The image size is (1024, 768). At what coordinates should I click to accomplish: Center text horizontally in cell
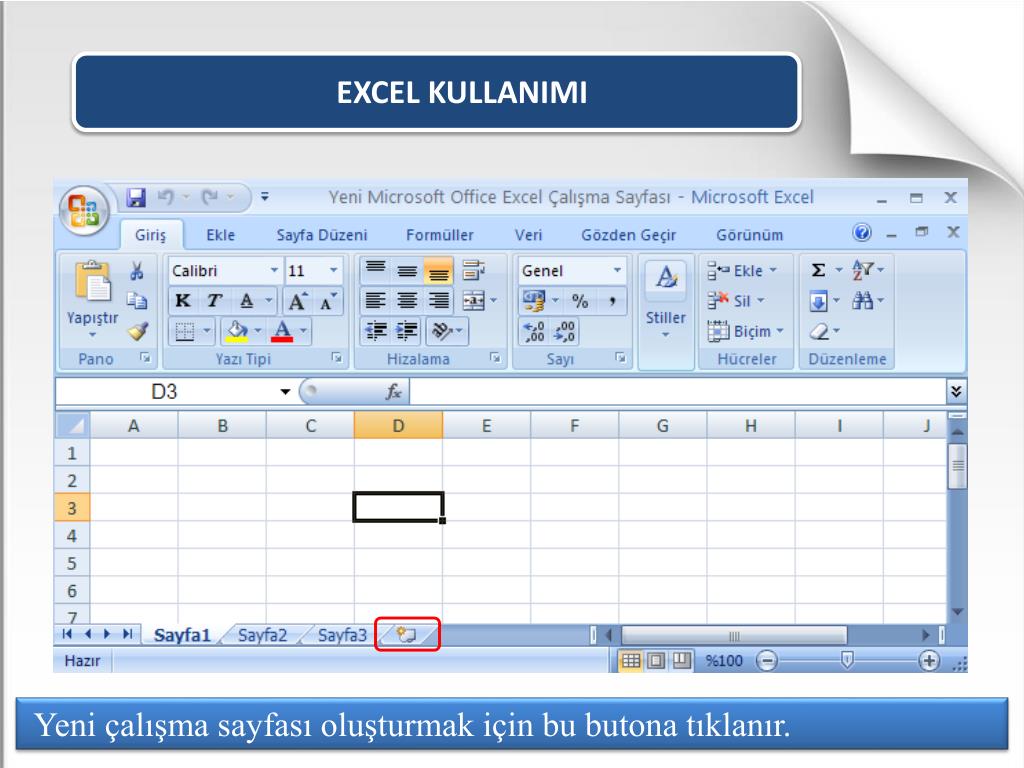pyautogui.click(x=407, y=300)
